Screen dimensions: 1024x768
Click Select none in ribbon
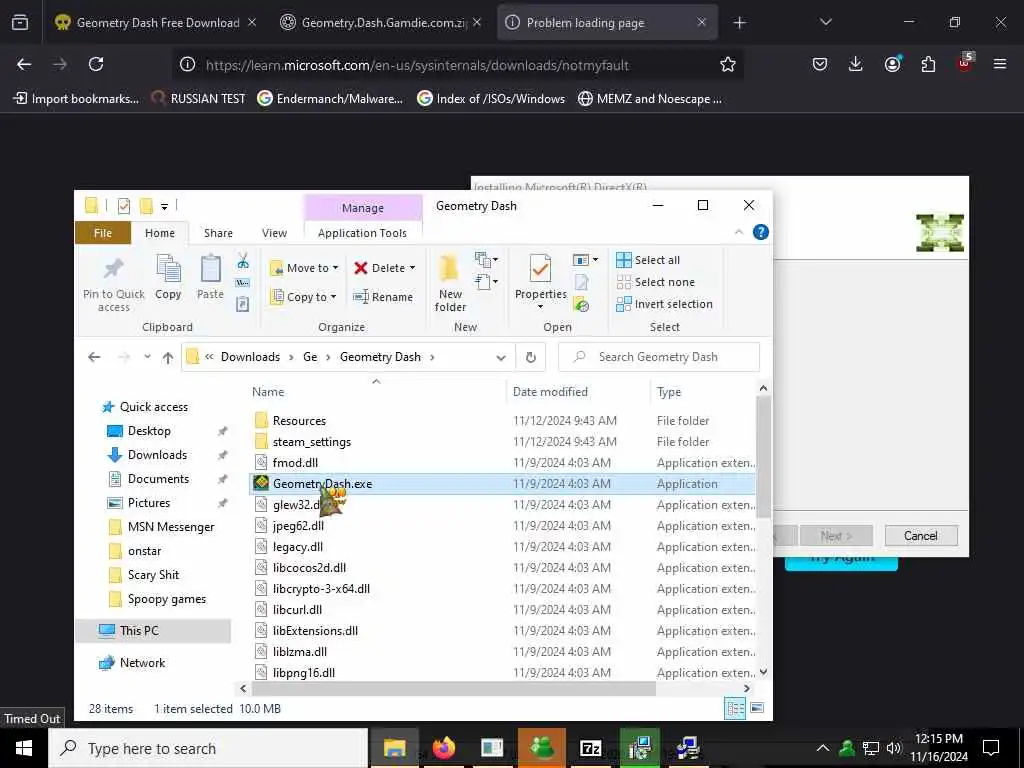(x=656, y=282)
